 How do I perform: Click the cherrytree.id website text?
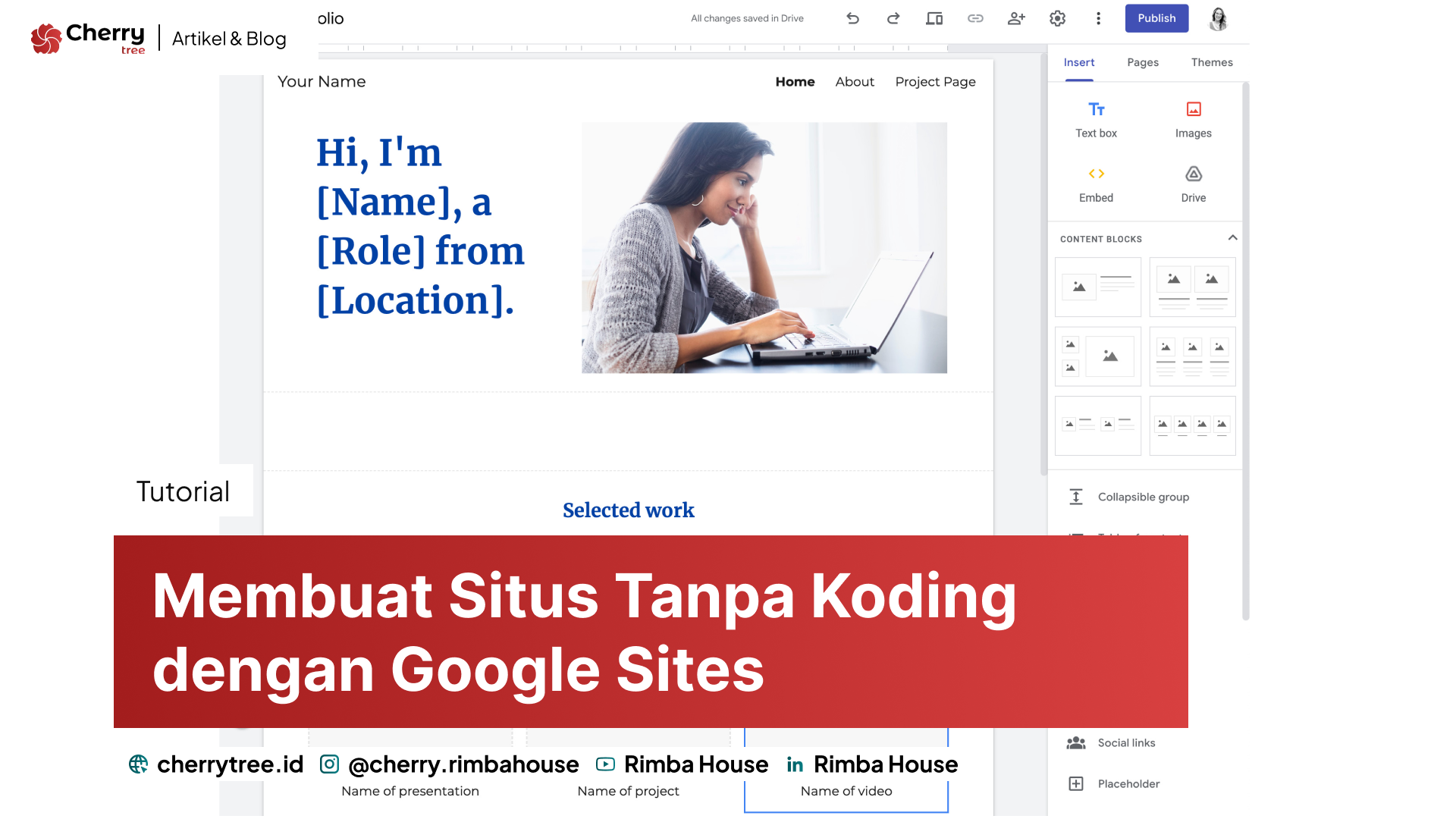pos(230,764)
